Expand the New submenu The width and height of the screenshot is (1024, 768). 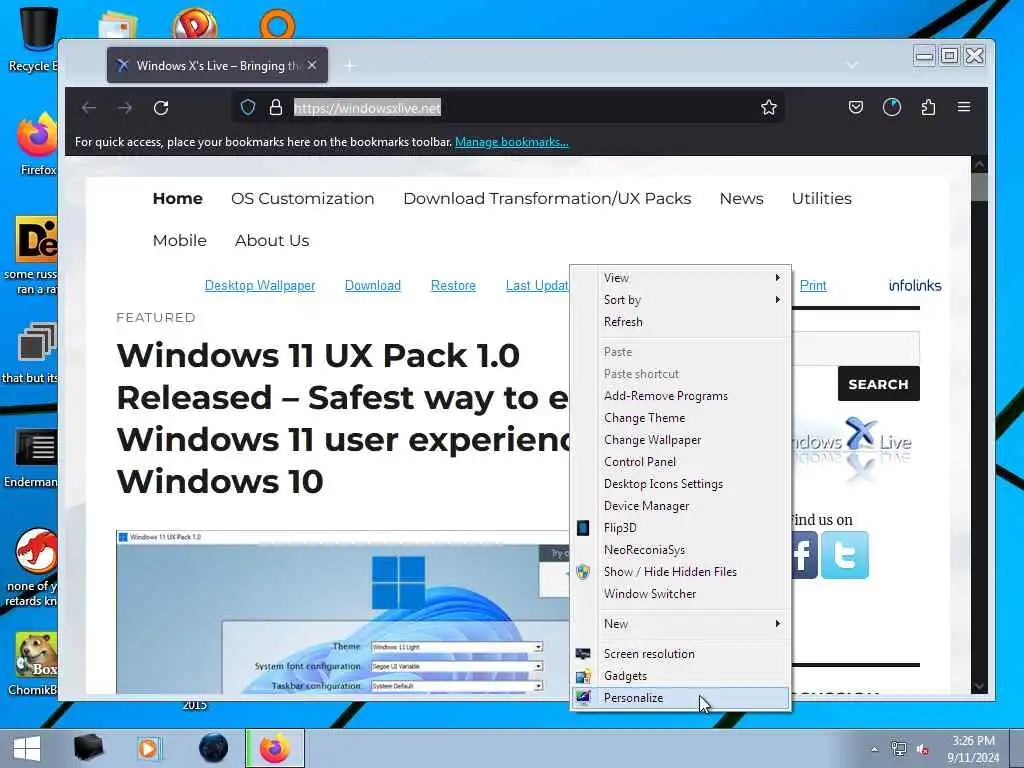pos(680,624)
